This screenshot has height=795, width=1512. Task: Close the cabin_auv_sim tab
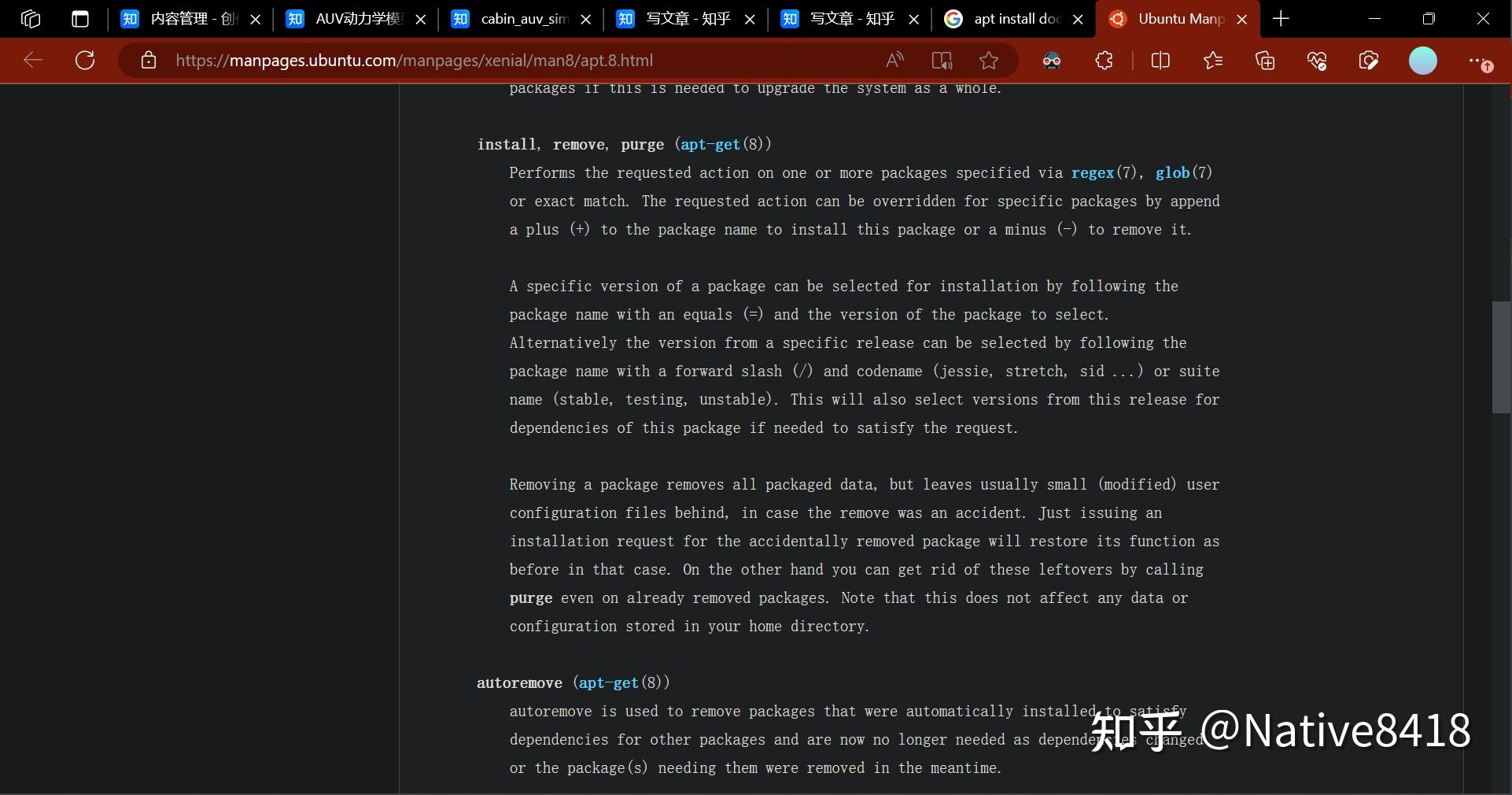(x=586, y=20)
